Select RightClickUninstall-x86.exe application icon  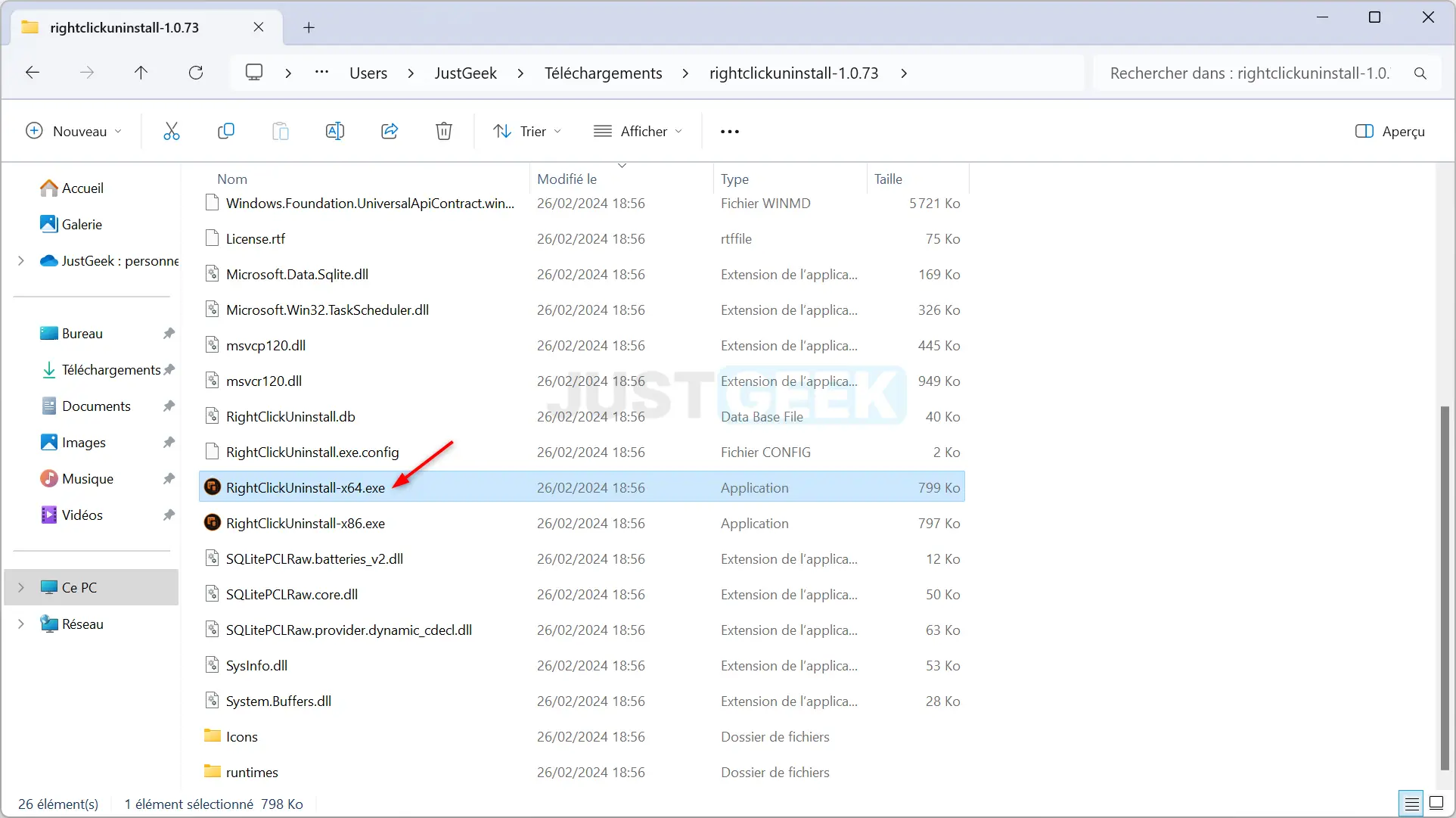213,523
